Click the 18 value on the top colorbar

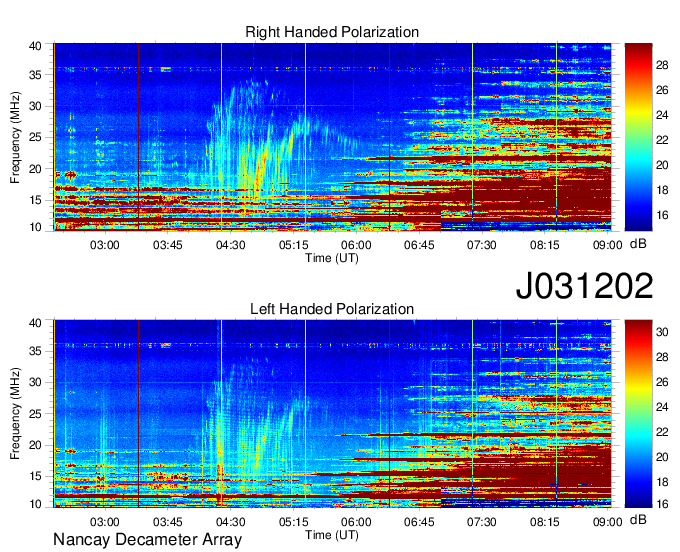[x=662, y=190]
